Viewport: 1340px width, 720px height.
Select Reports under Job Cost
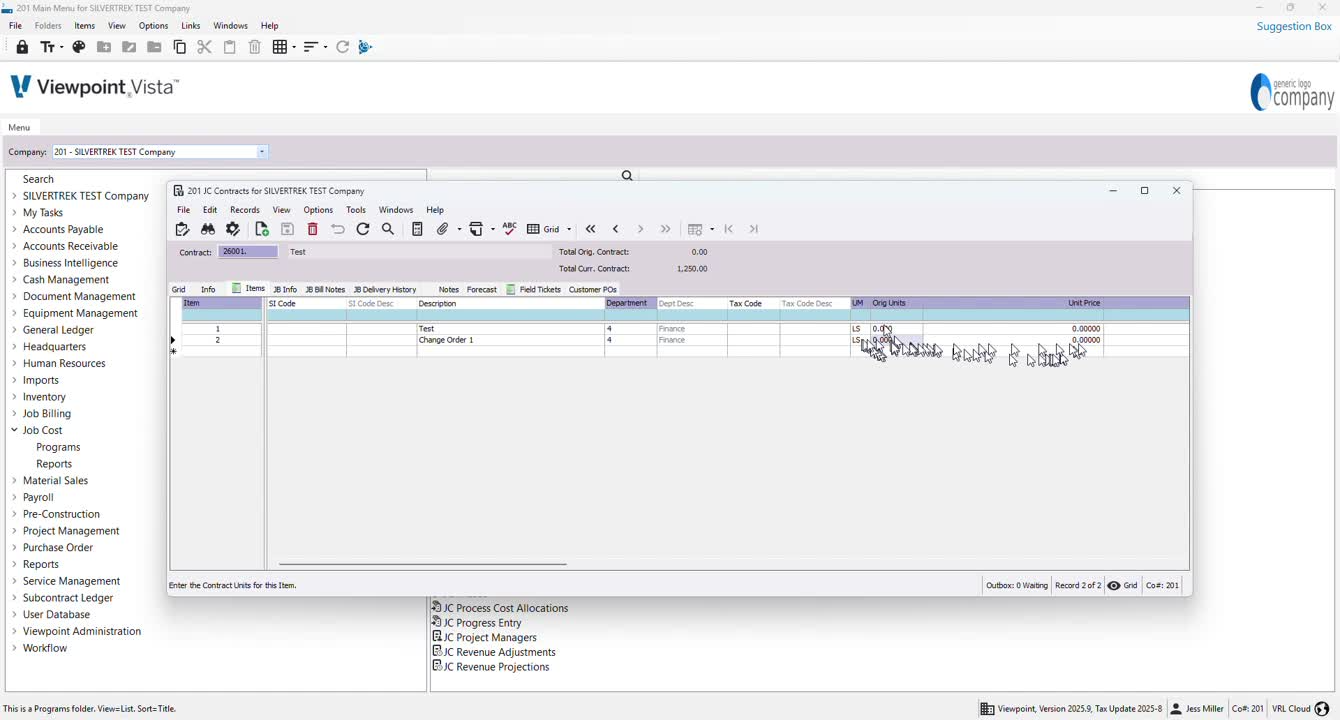coord(54,464)
